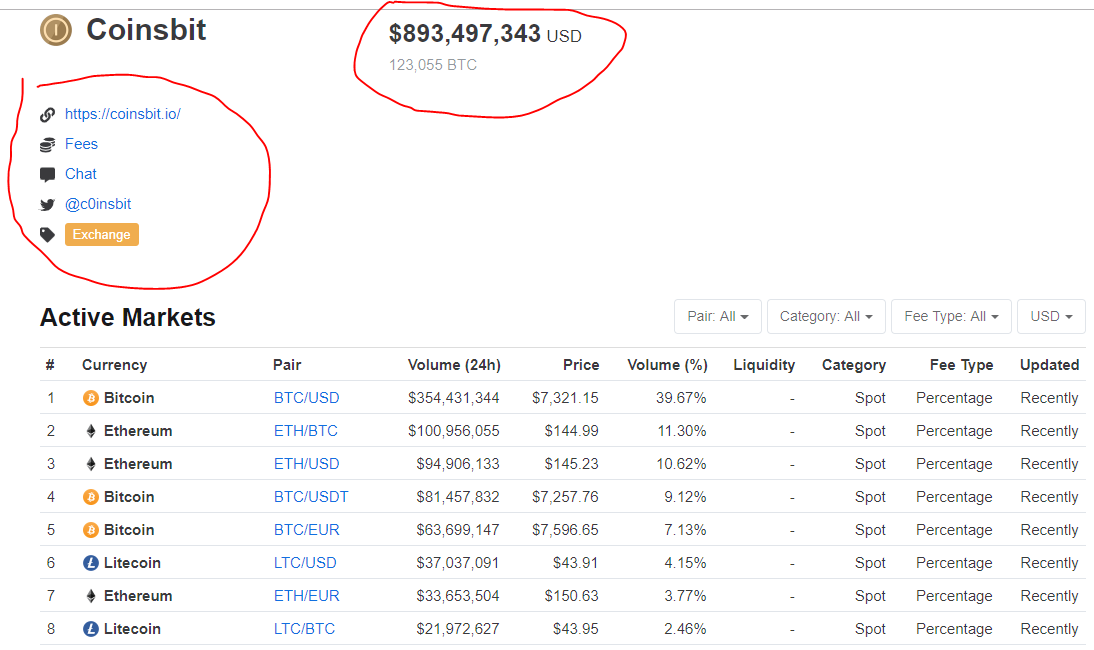Image resolution: width=1094 pixels, height=650 pixels.
Task: Click the Bitcoin icon in the BTC/EUR row
Action: coord(91,530)
